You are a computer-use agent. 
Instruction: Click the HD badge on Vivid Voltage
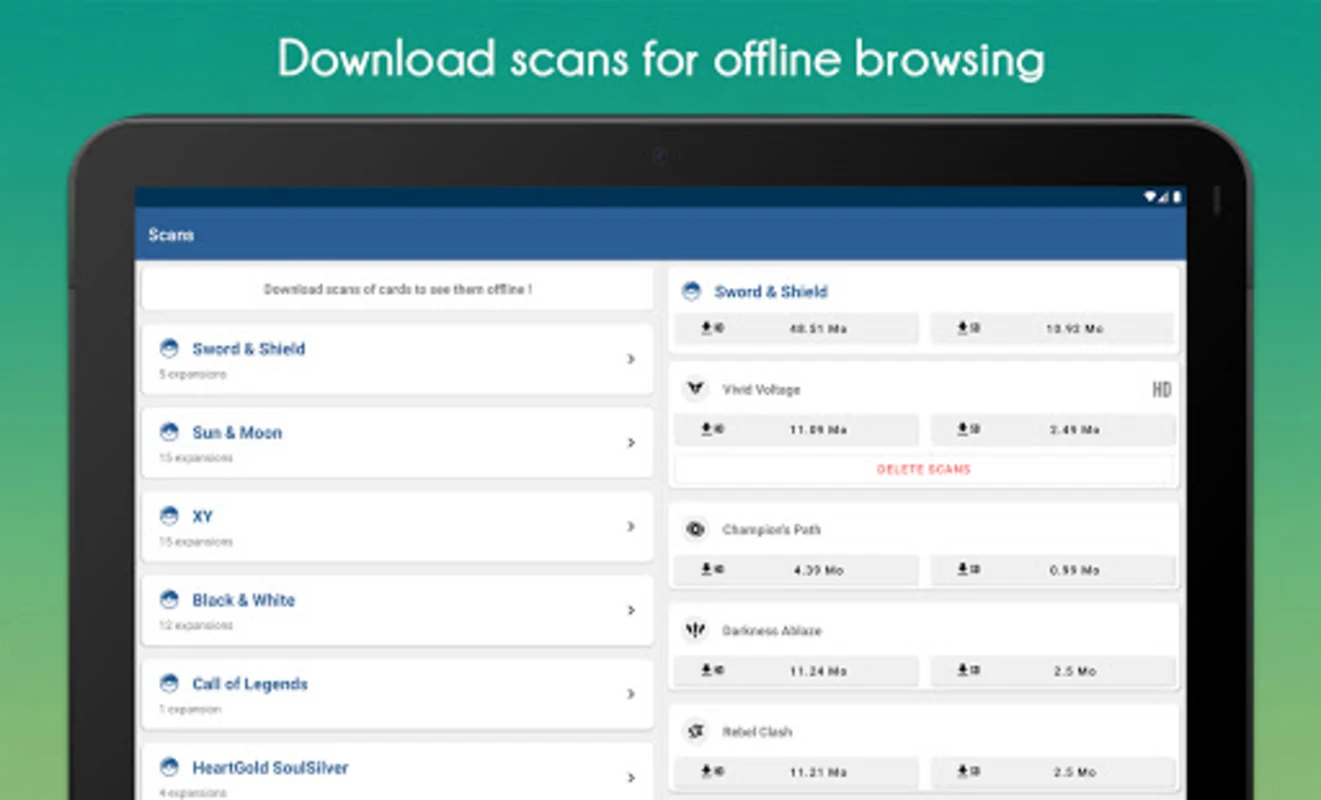1161,390
